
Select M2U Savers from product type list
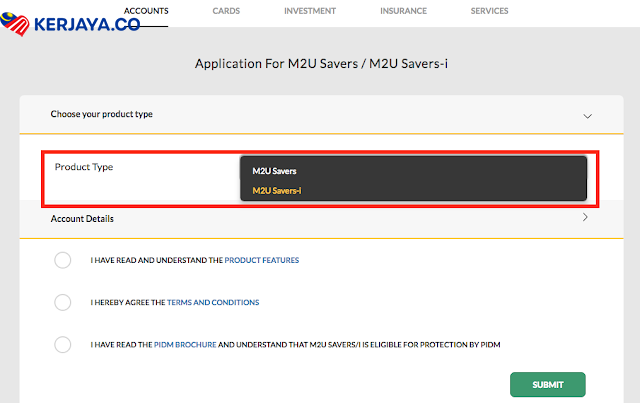[274, 171]
